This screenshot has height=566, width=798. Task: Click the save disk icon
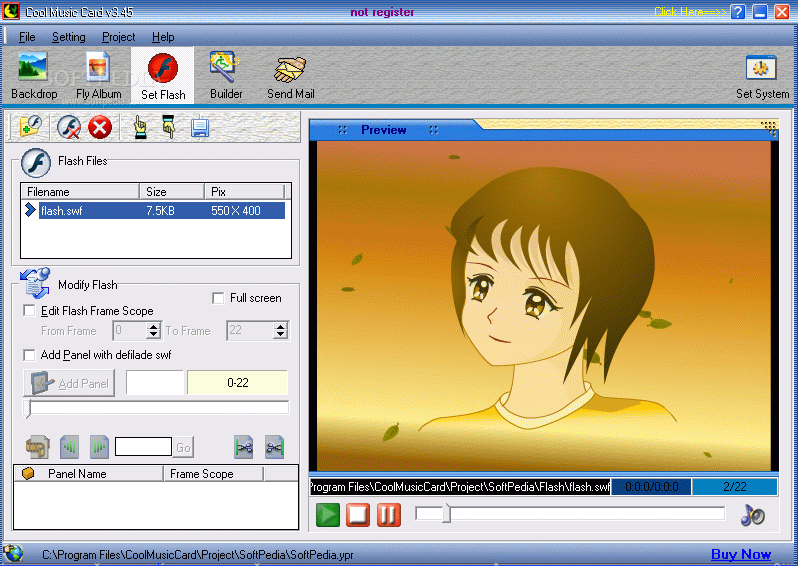coord(200,128)
